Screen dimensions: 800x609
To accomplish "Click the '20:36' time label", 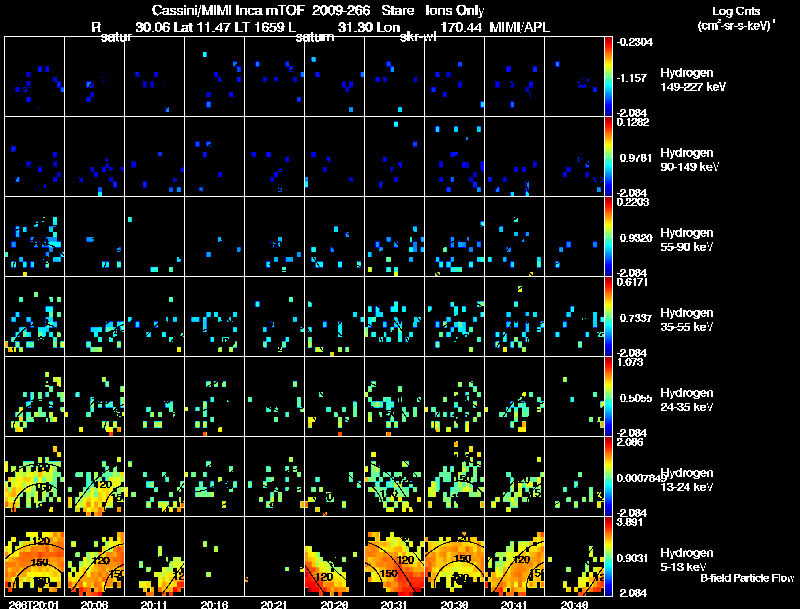I will click(454, 604).
